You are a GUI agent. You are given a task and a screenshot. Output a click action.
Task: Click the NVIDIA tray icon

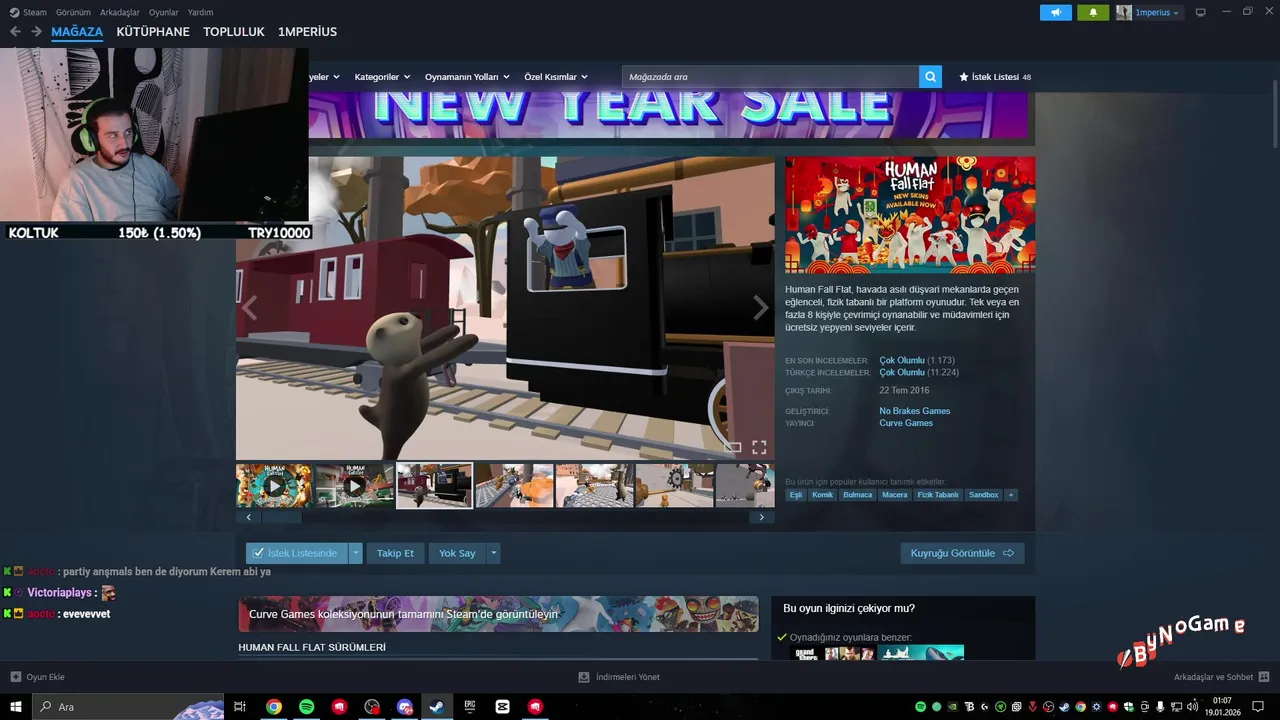tap(953, 707)
